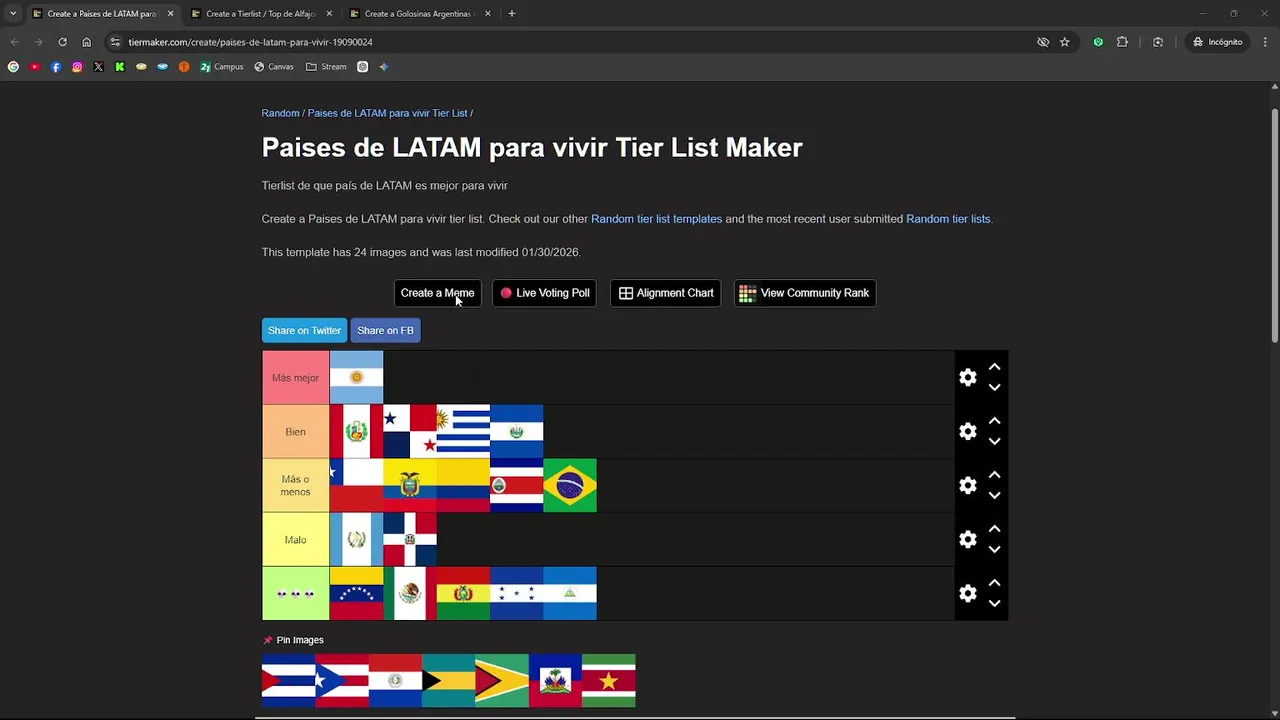Open settings gear for Más mejor tier
1280x720 pixels.
tap(967, 378)
